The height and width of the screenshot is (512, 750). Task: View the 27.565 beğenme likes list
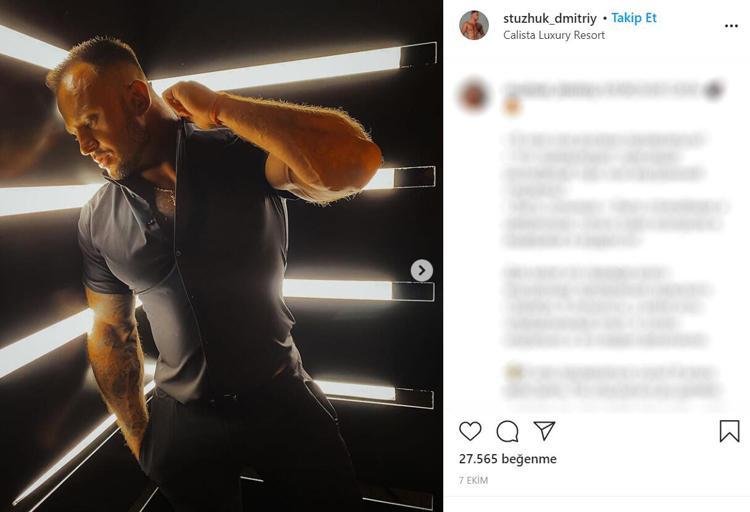pyautogui.click(x=508, y=459)
